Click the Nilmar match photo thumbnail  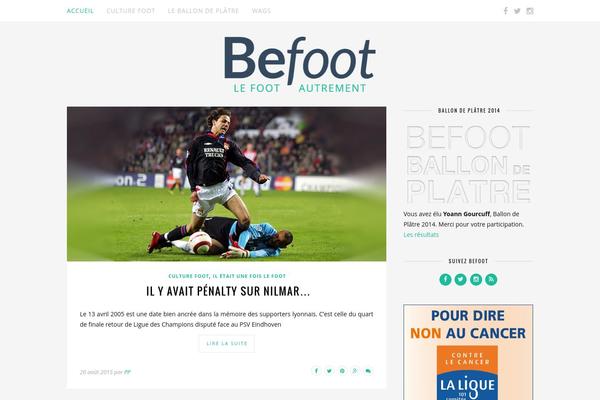tap(227, 184)
